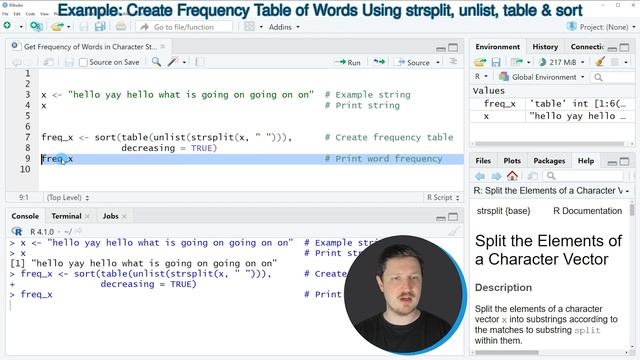Switch to the Connections tab

pos(587,47)
